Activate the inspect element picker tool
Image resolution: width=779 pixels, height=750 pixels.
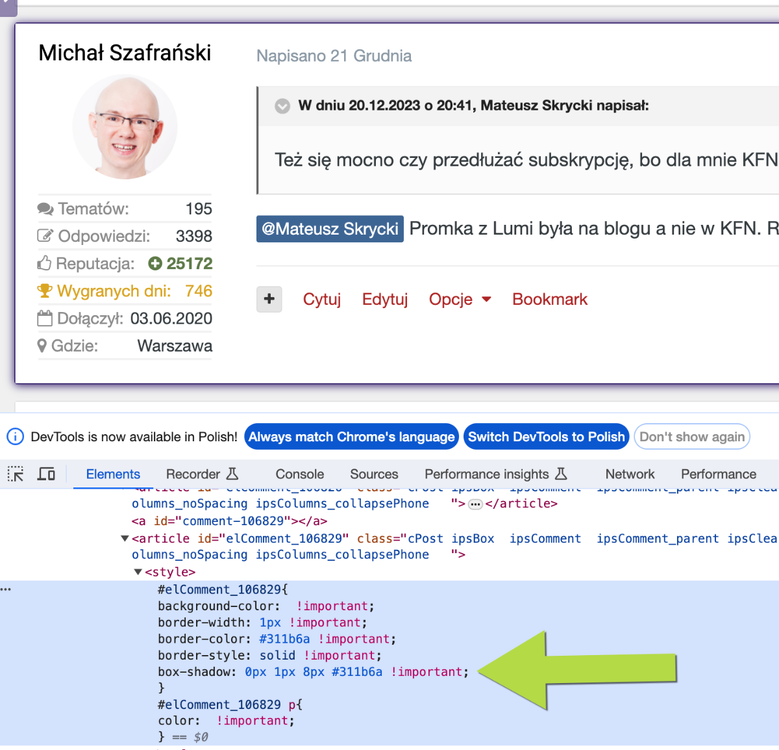[x=16, y=474]
